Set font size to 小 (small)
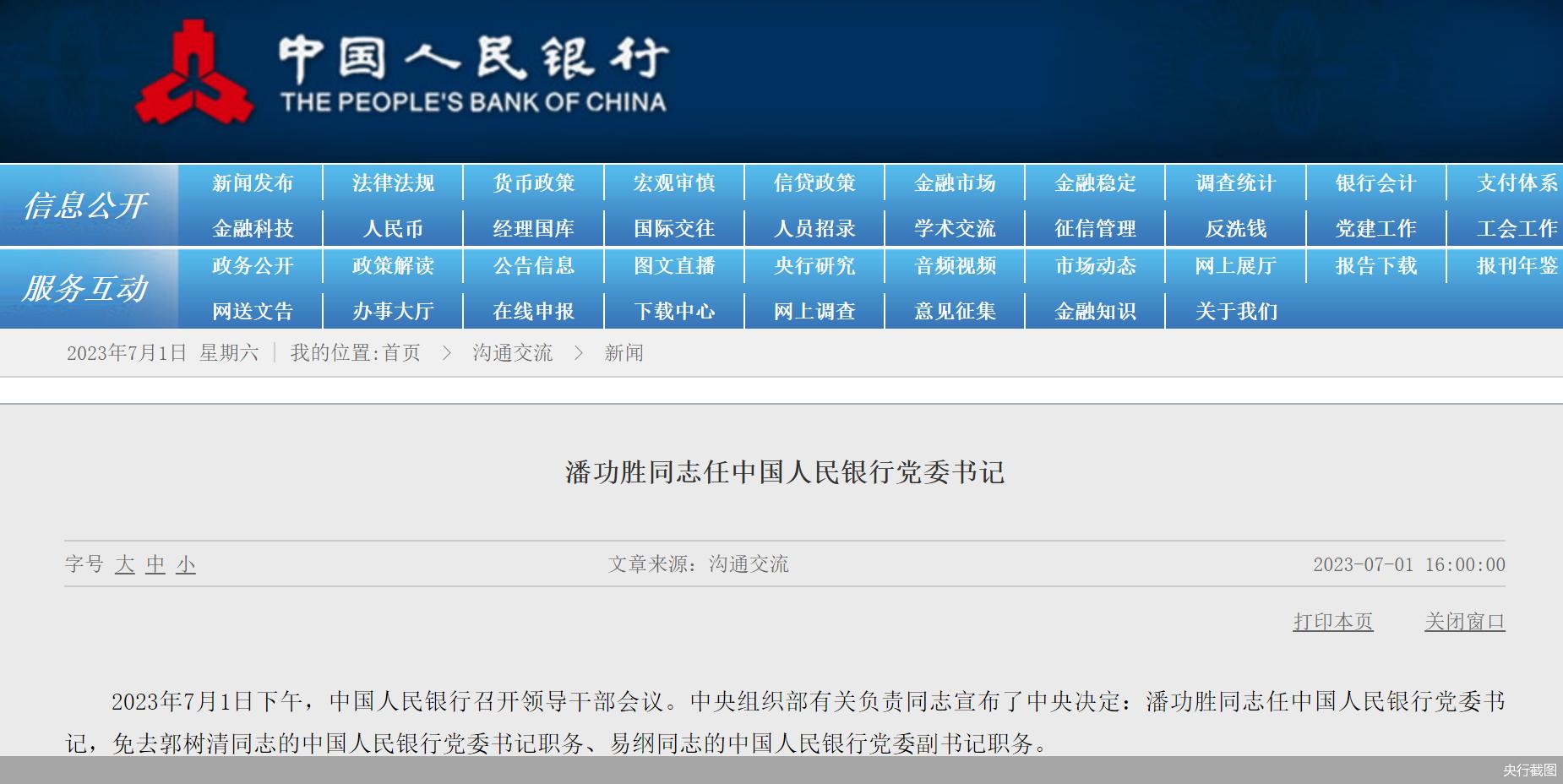The image size is (1563, 784). point(184,566)
